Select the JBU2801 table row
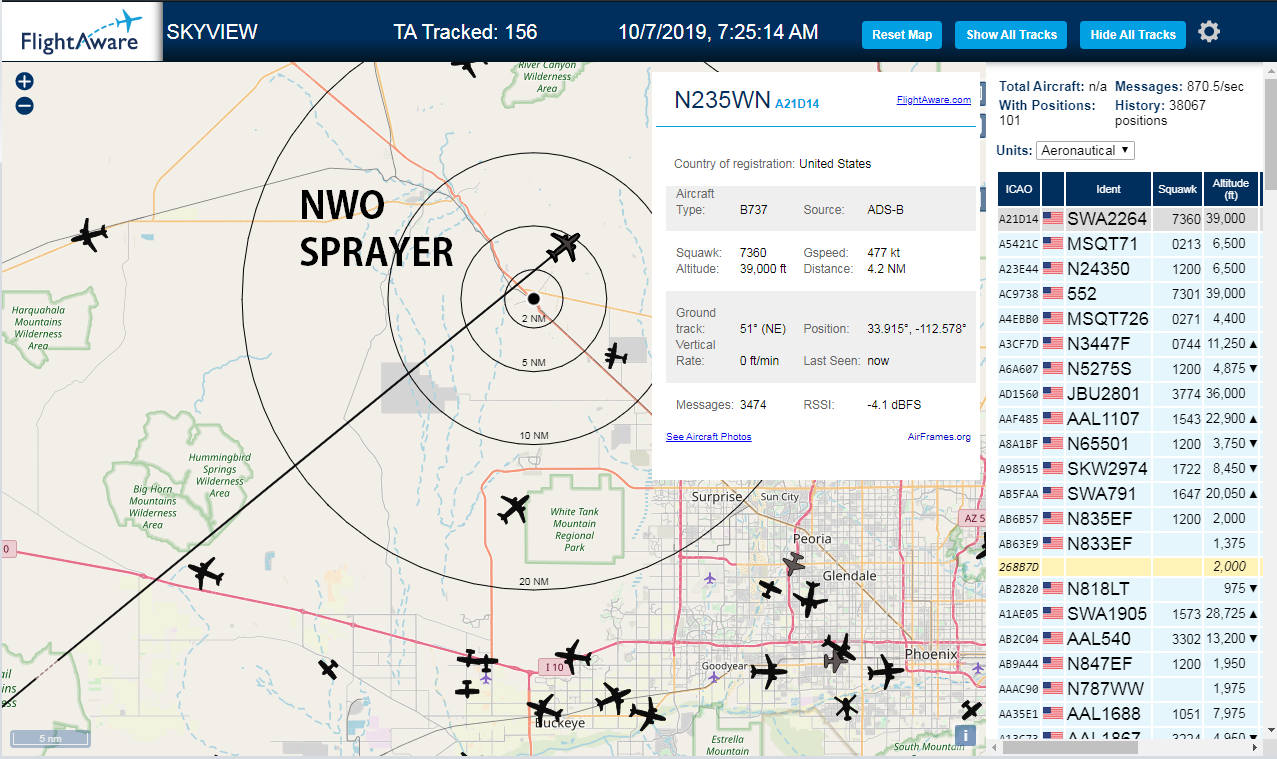This screenshot has width=1277, height=759. coord(1128,393)
